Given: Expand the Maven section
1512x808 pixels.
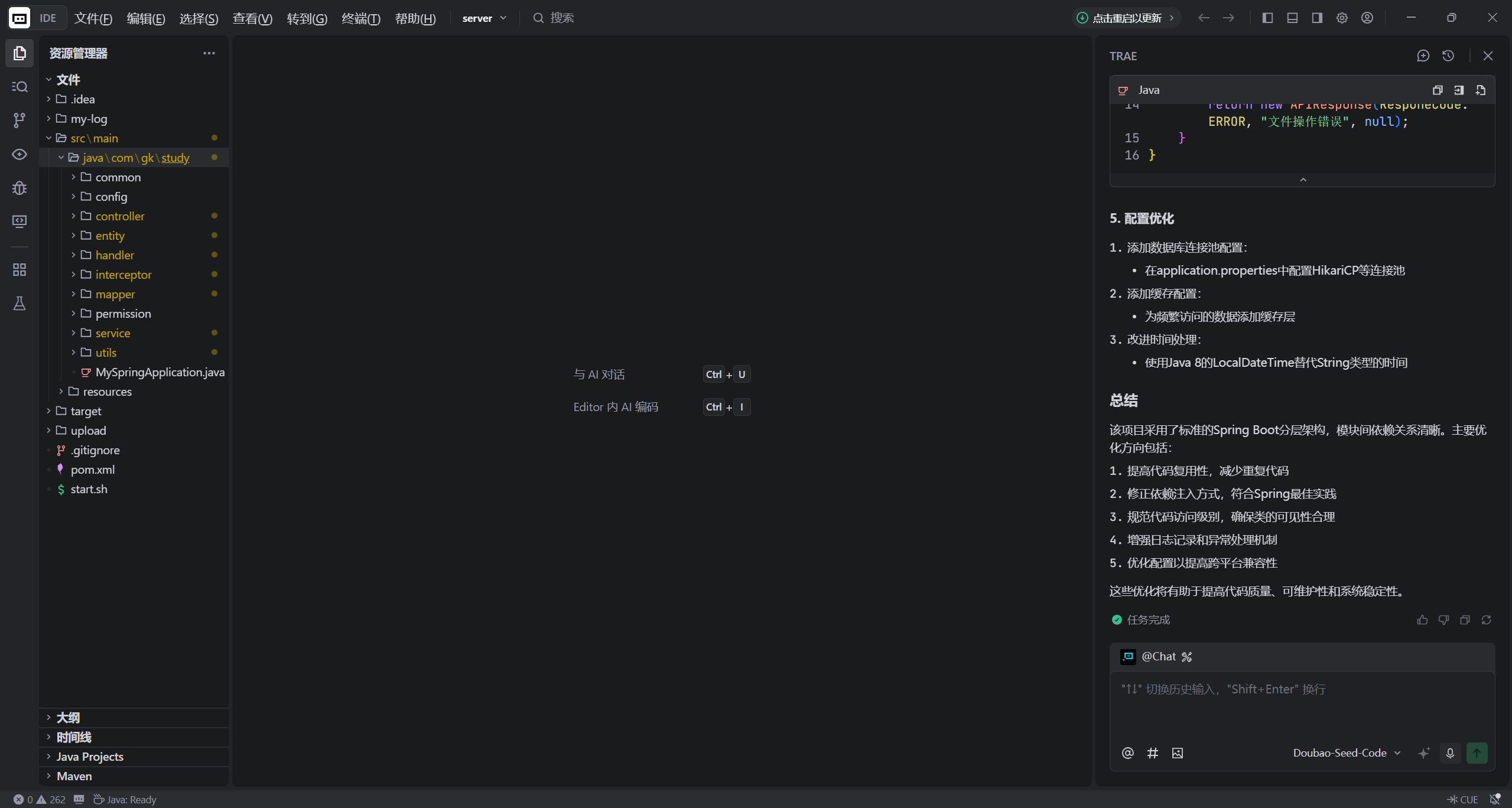Looking at the screenshot, I should (x=74, y=776).
